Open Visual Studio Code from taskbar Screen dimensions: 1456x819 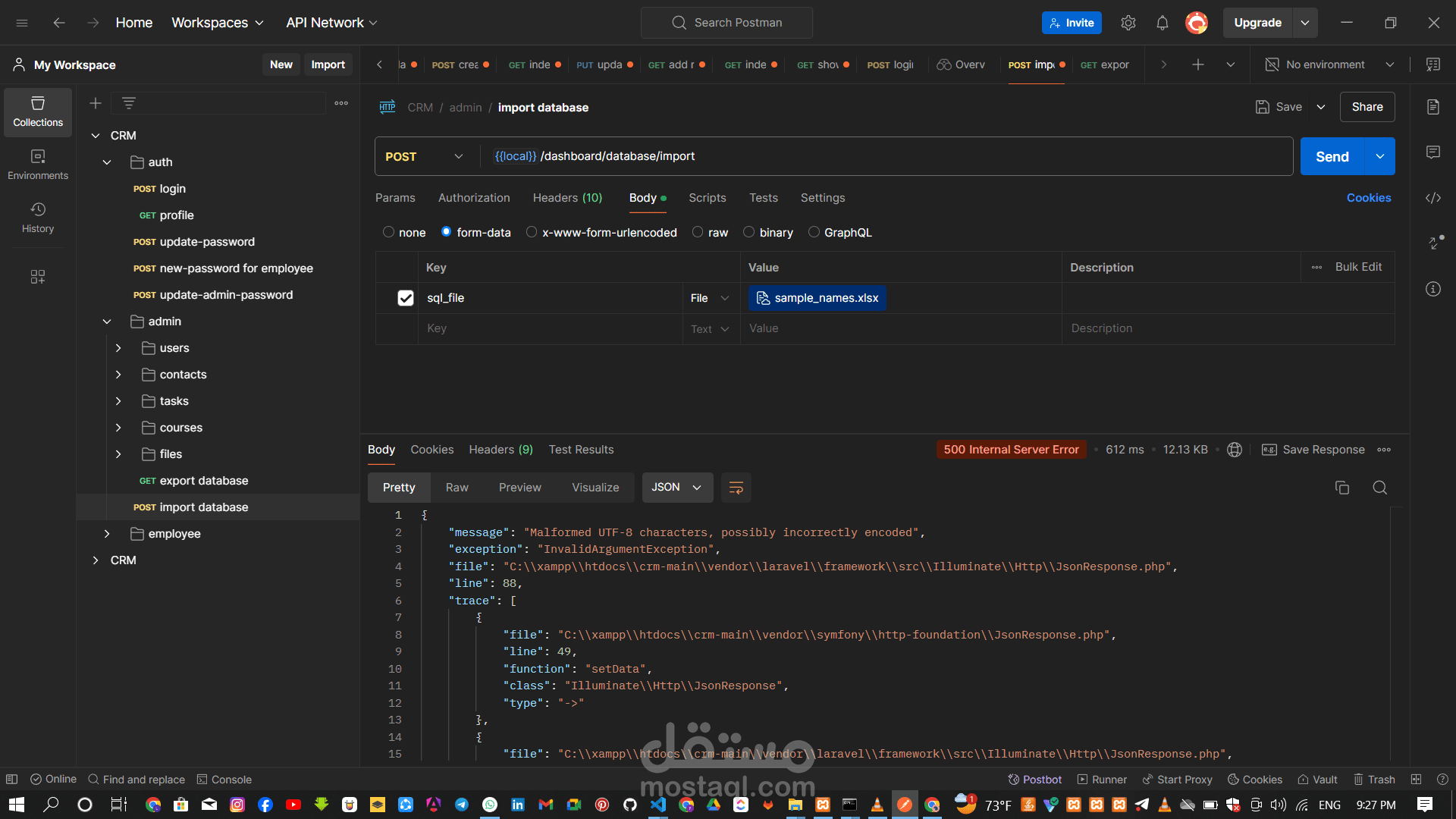[x=658, y=805]
